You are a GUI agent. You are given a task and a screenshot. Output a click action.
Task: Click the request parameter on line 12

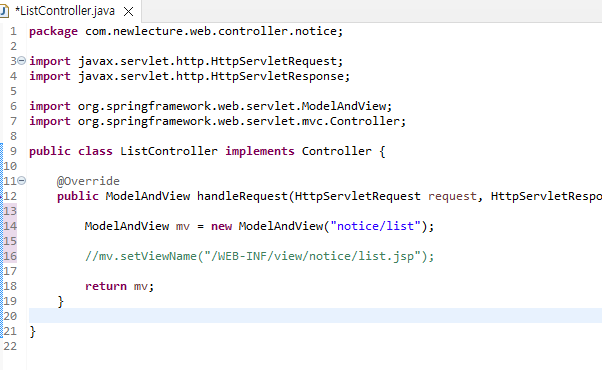pos(452,196)
